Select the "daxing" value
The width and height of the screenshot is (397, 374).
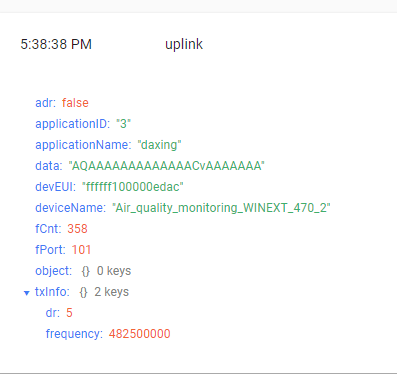(x=159, y=145)
